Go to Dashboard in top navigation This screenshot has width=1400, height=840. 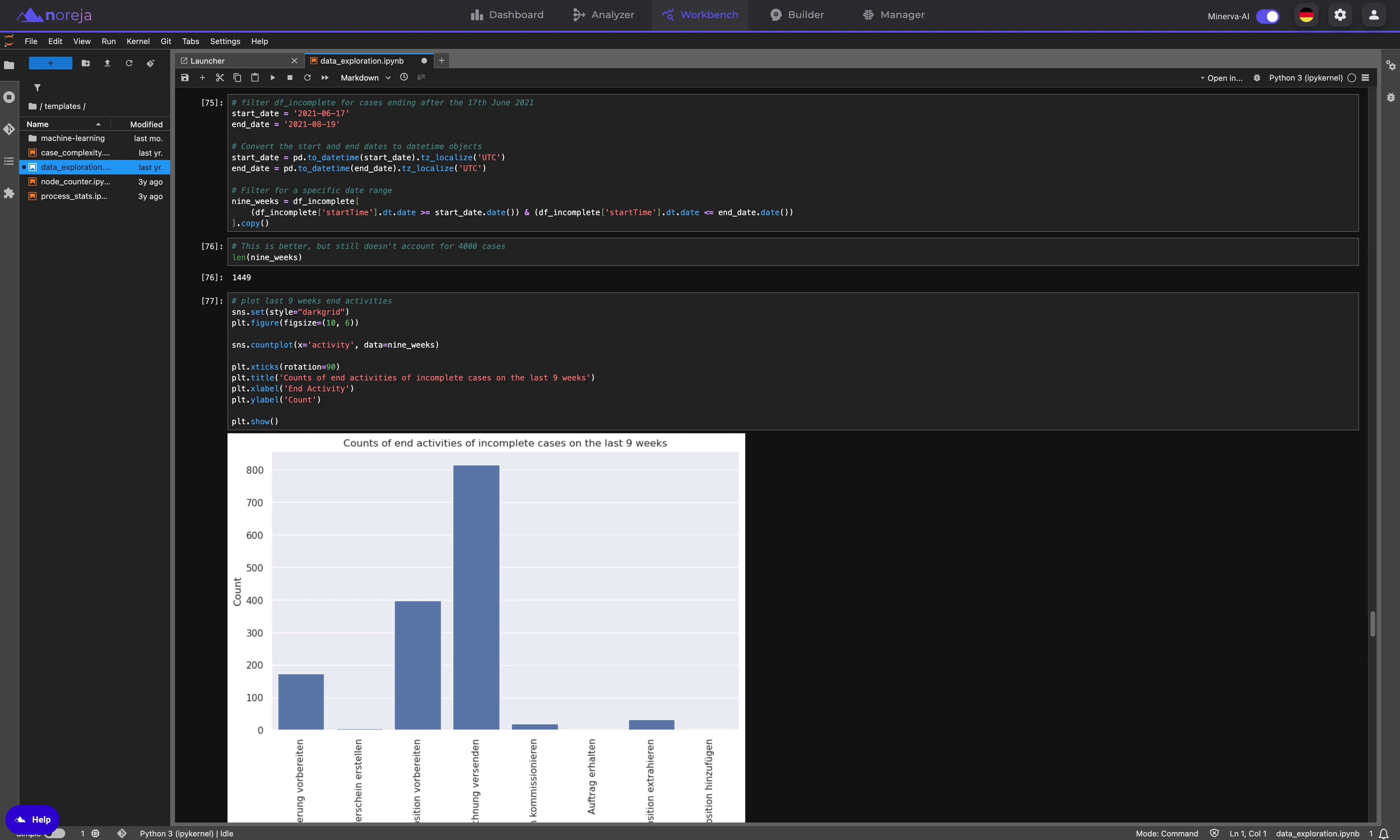(507, 15)
